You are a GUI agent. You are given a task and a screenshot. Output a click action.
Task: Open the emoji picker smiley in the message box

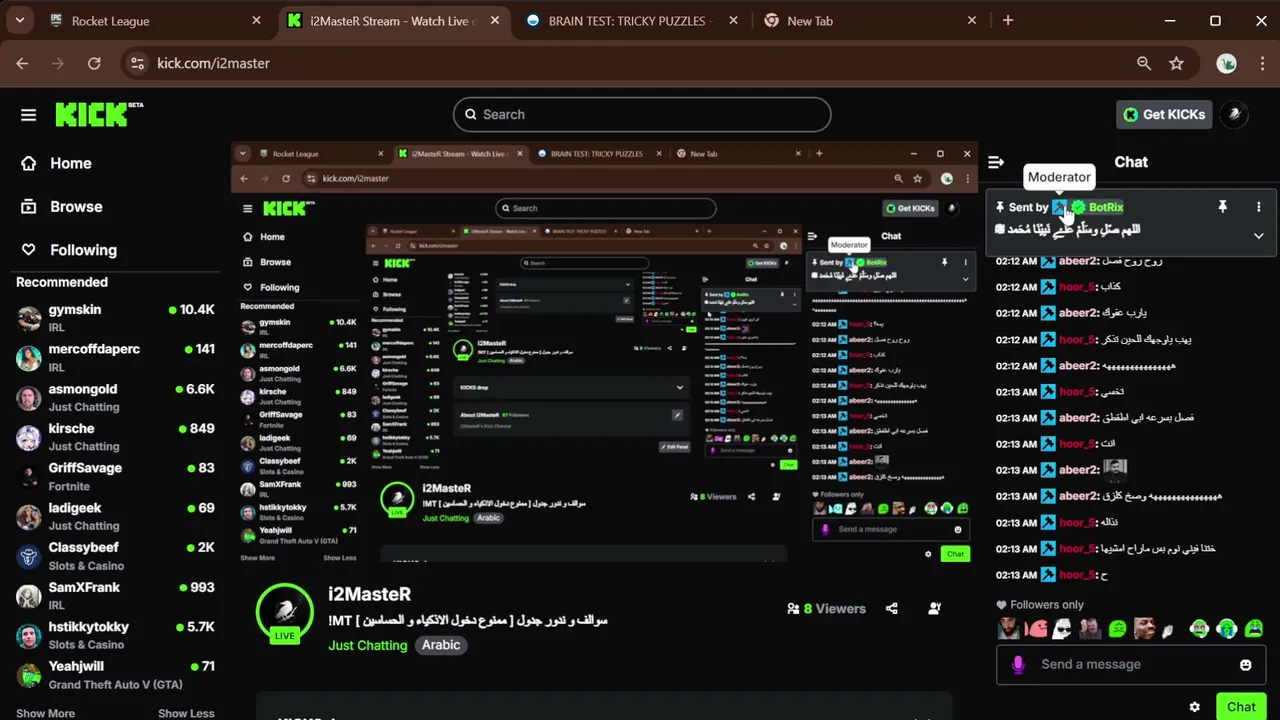(x=1245, y=665)
